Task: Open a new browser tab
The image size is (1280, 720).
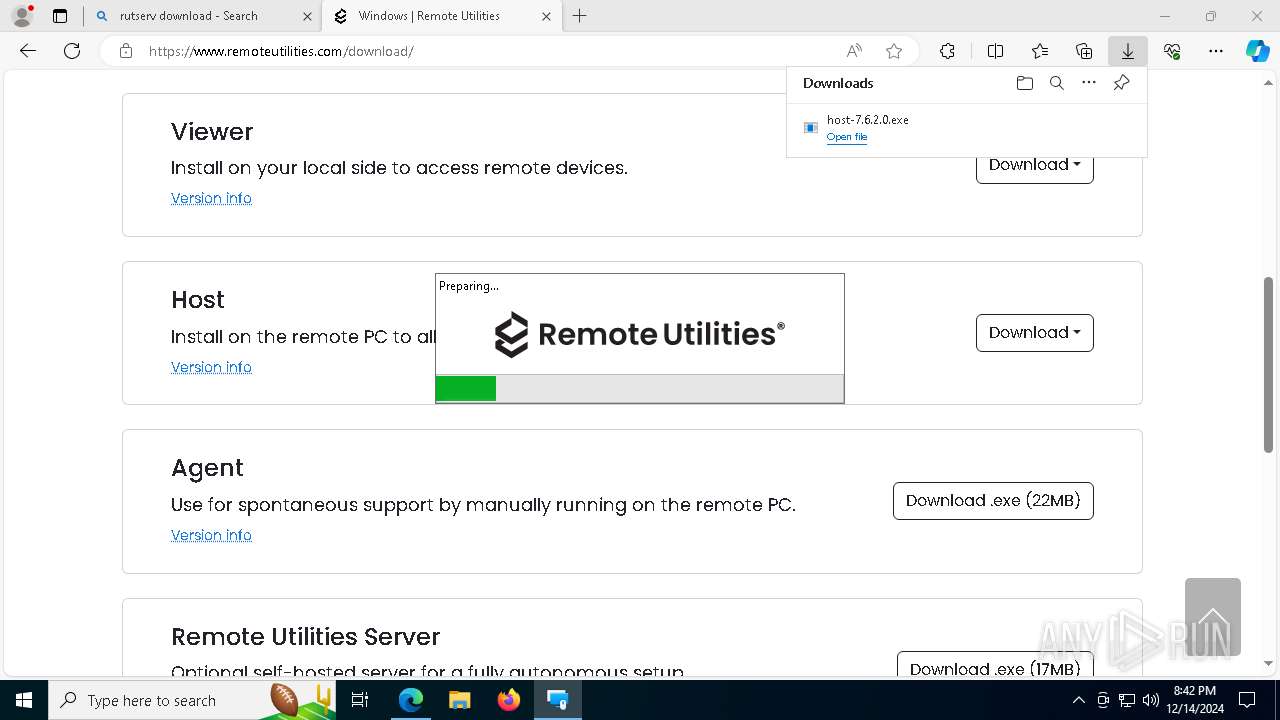Action: coord(580,16)
